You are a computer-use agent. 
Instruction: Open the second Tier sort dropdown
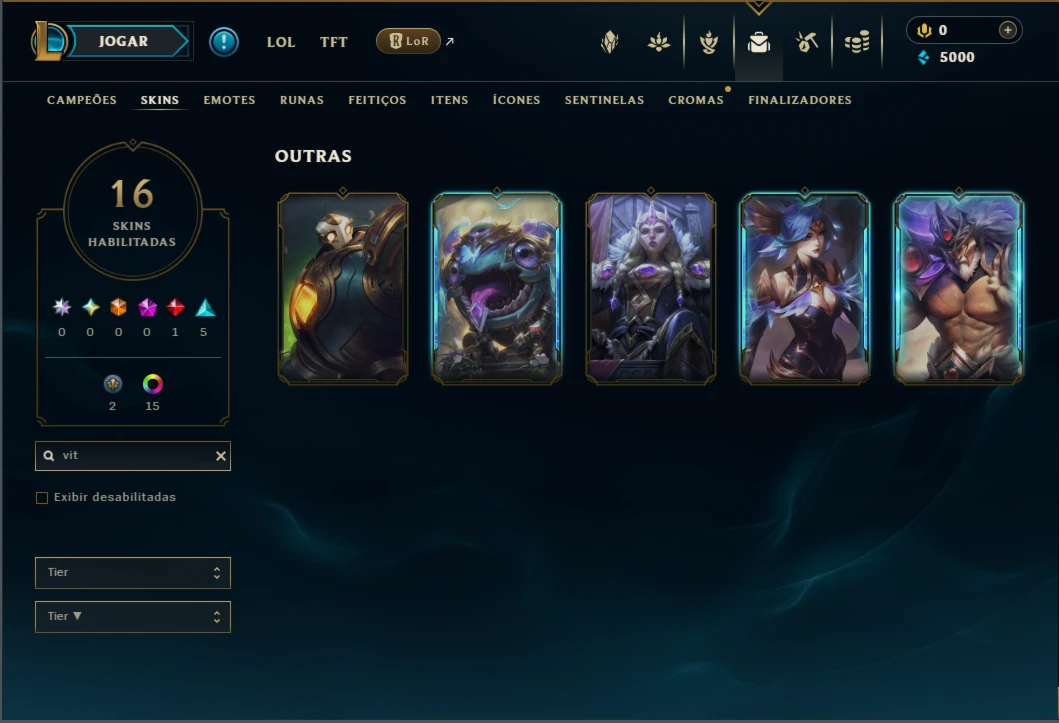coord(133,616)
